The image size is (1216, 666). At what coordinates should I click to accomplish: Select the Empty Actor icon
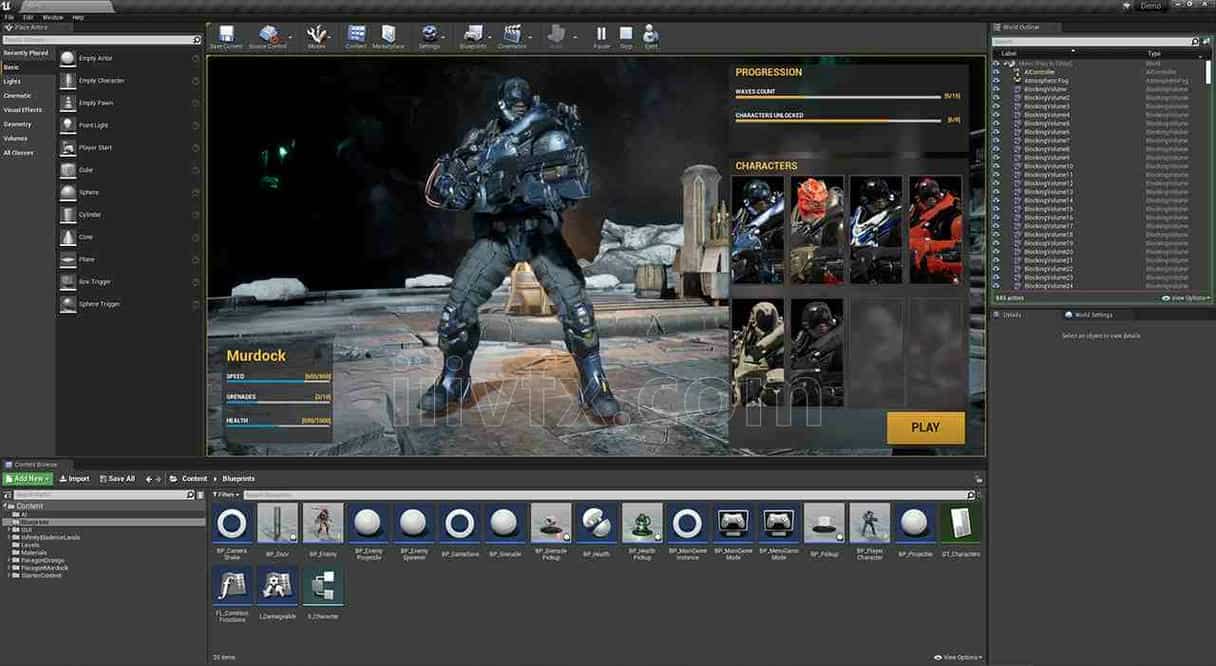[68, 58]
